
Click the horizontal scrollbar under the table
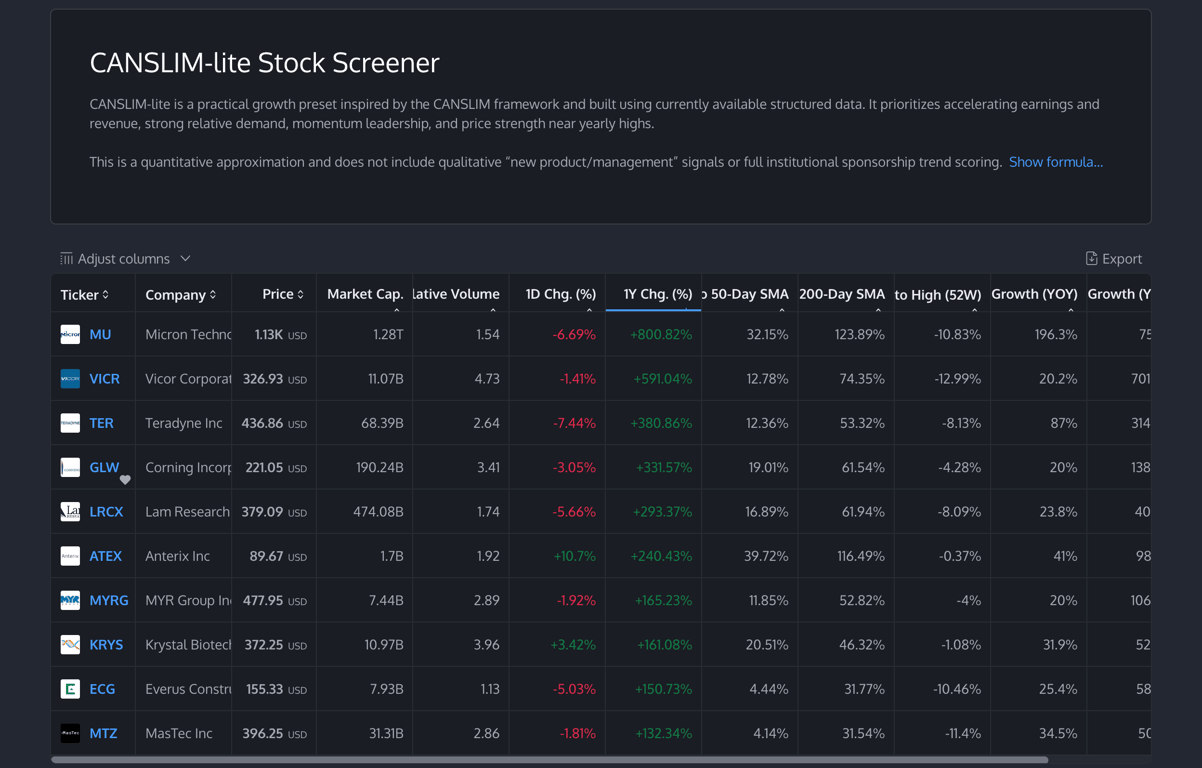(x=550, y=760)
